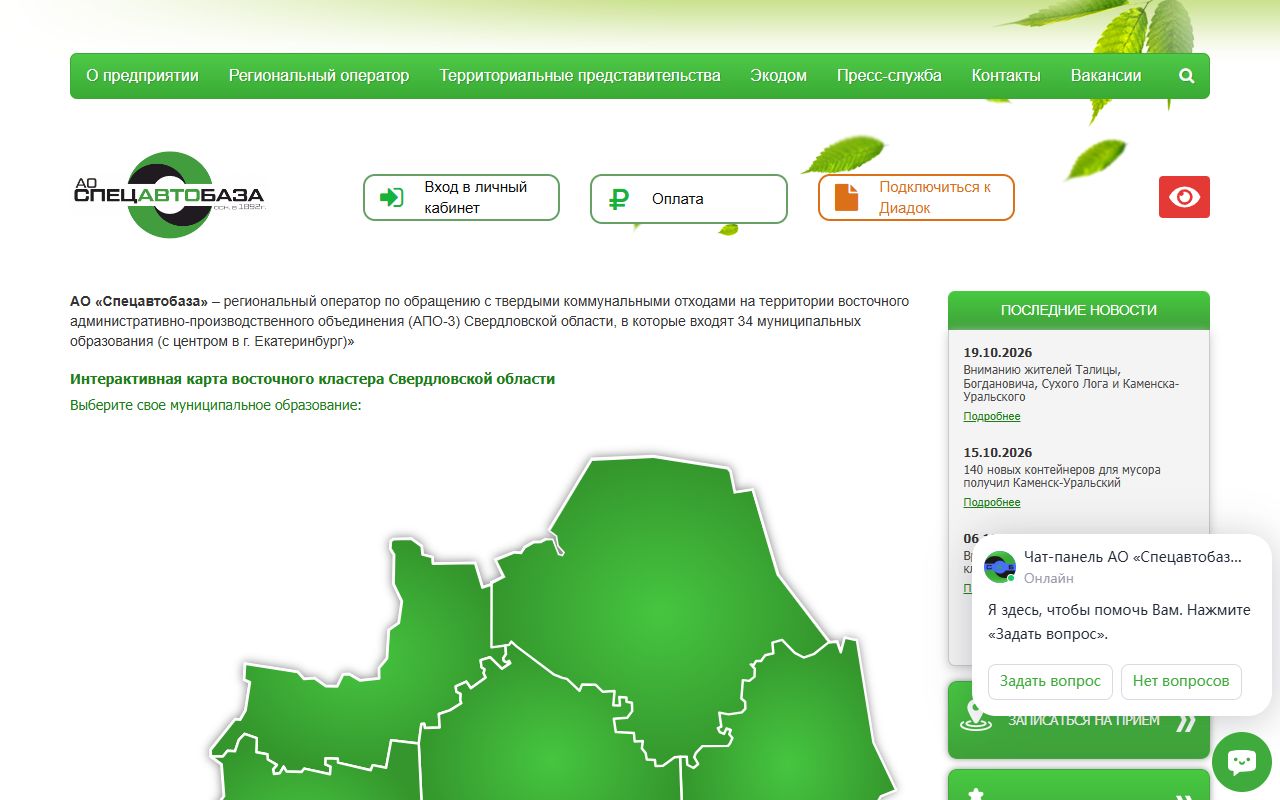Click the interactive map heading text
The width and height of the screenshot is (1280, 800).
312,379
